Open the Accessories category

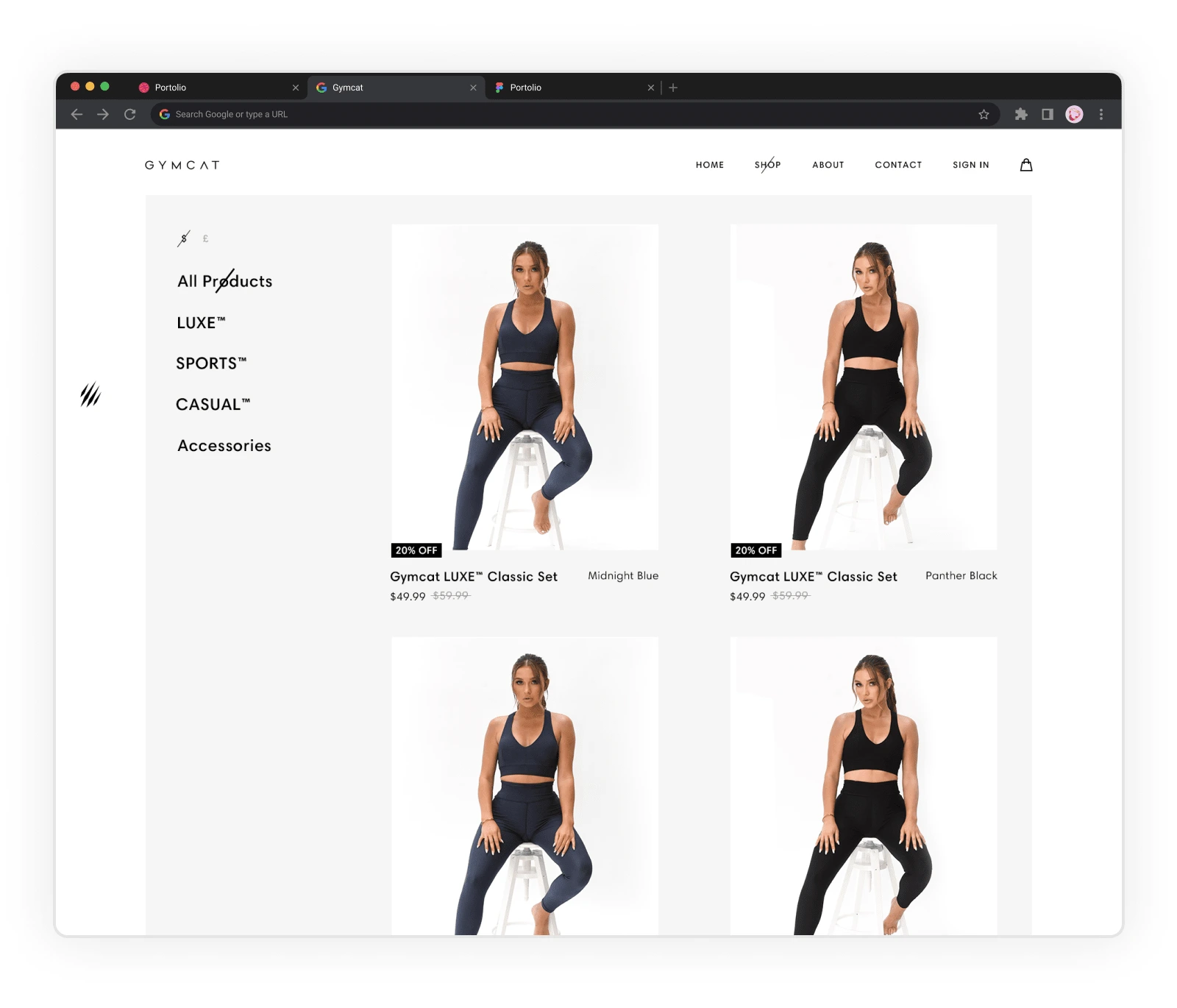pos(224,445)
